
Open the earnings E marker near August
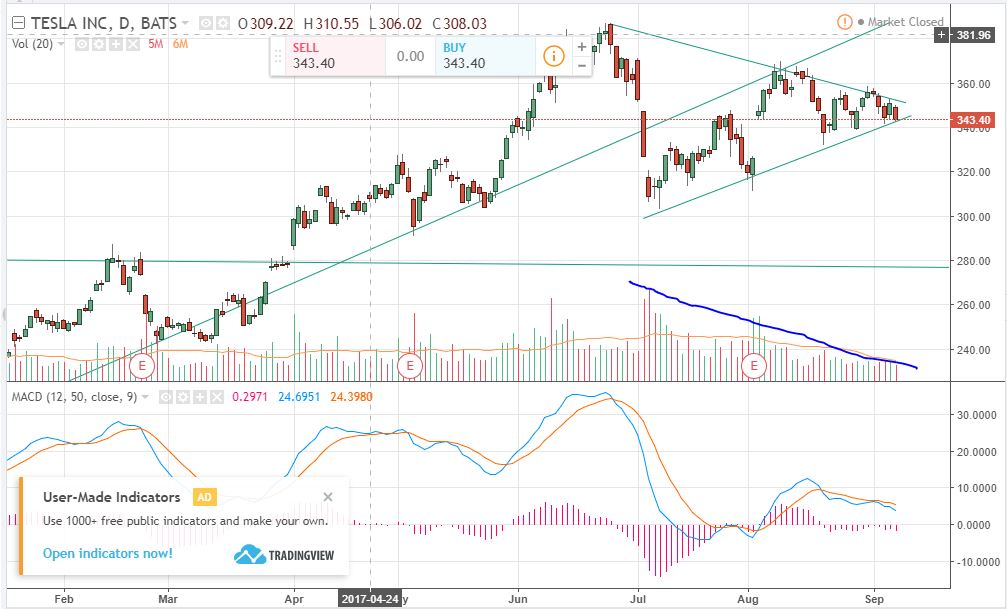click(753, 367)
